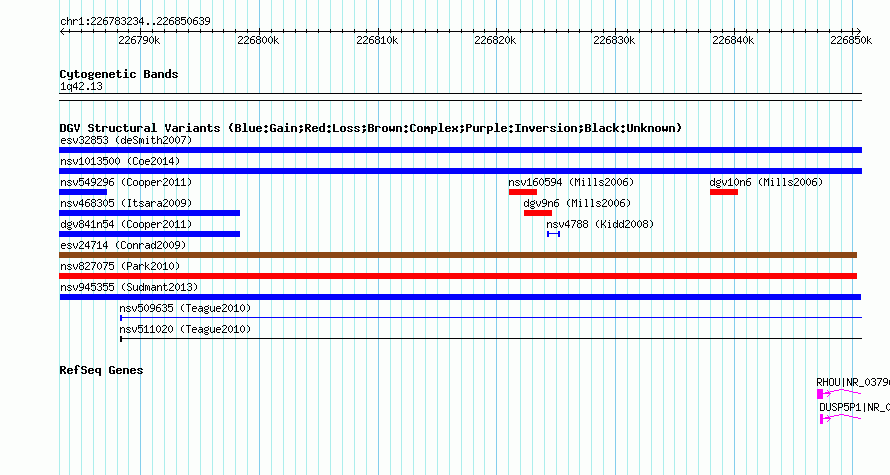Open the nsv945355 (Sudmant2013) label
Image resolution: width=890 pixels, height=475 pixels.
(x=129, y=287)
